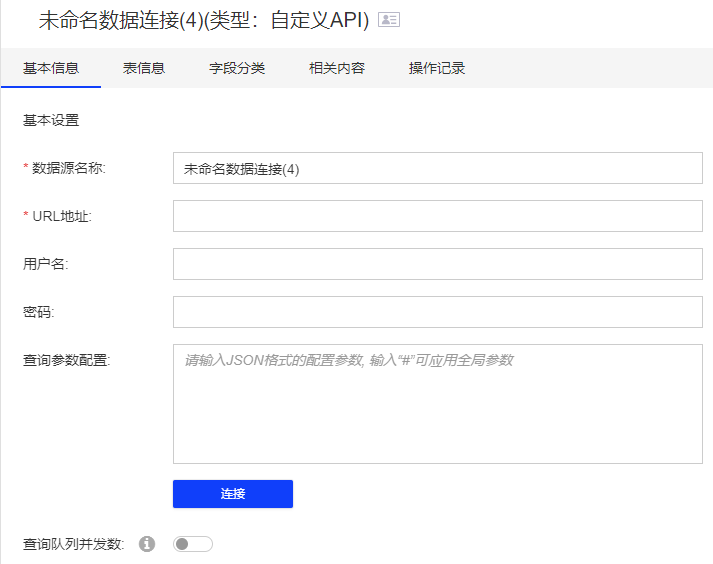Click the 基本设置 section heading
The image size is (713, 564).
tap(51, 121)
